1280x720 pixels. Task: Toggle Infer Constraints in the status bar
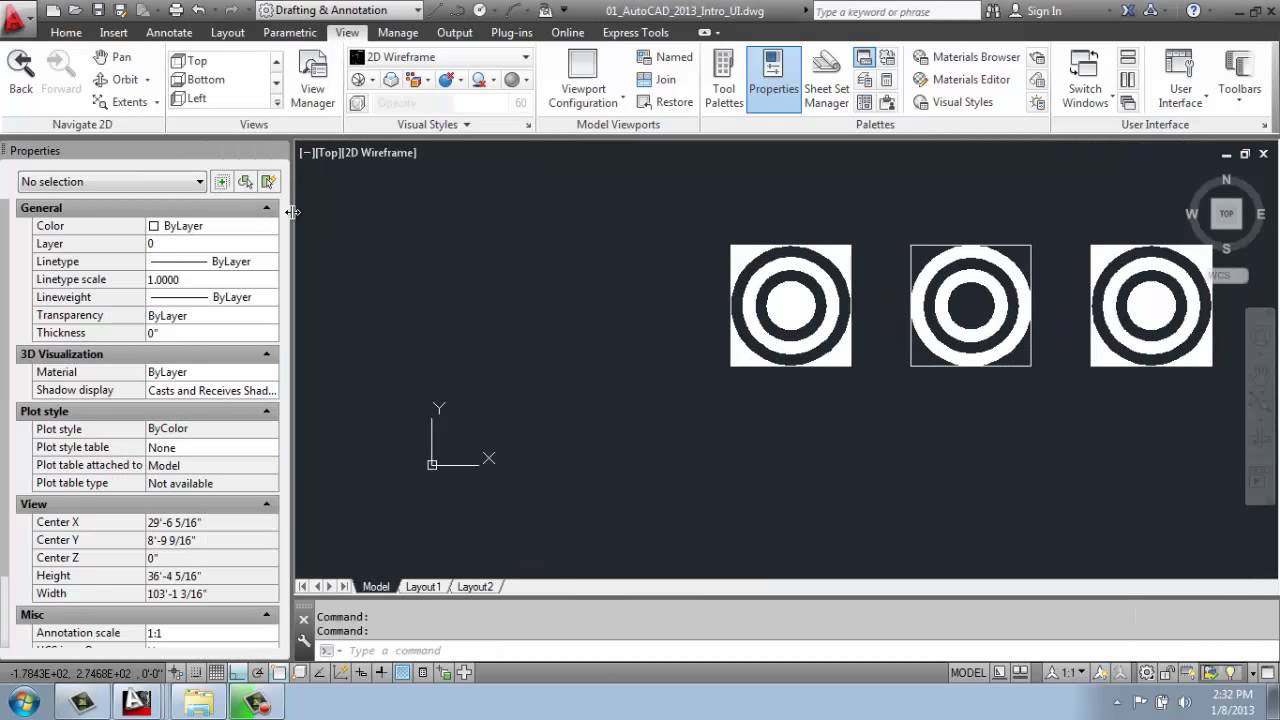[x=176, y=673]
